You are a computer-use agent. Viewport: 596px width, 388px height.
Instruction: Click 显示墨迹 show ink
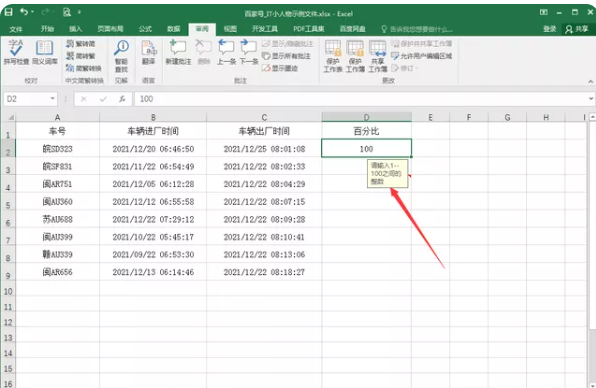280,68
